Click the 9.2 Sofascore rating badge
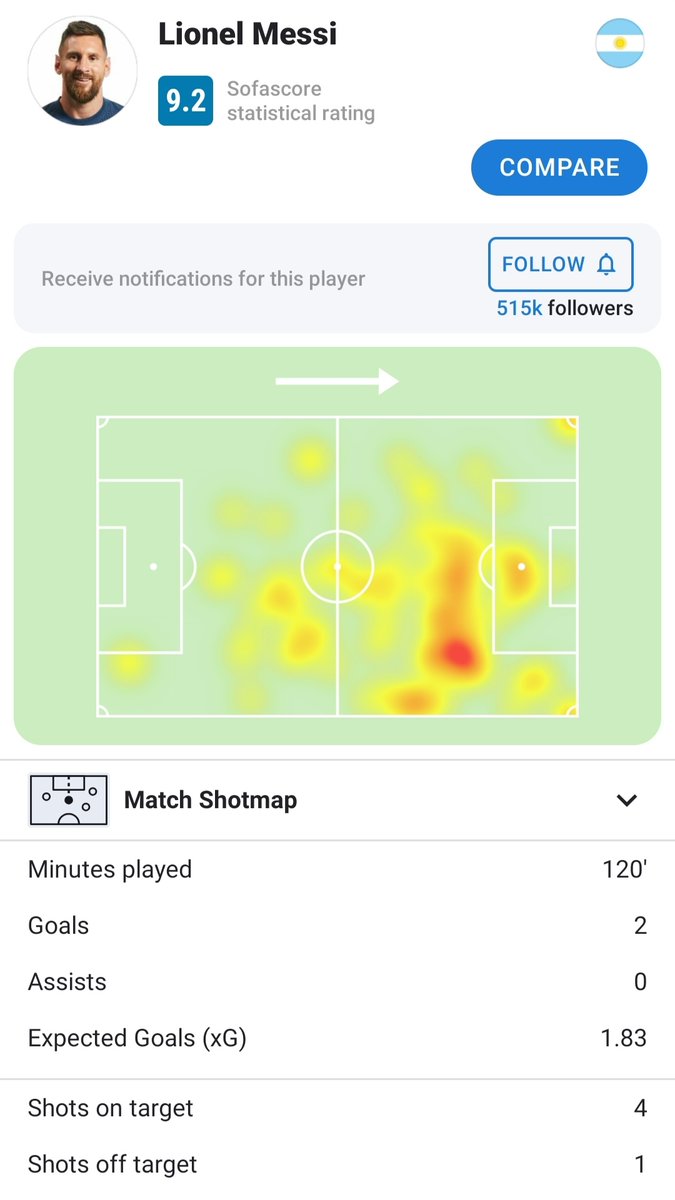Viewport: 675px width, 1200px height. (185, 101)
